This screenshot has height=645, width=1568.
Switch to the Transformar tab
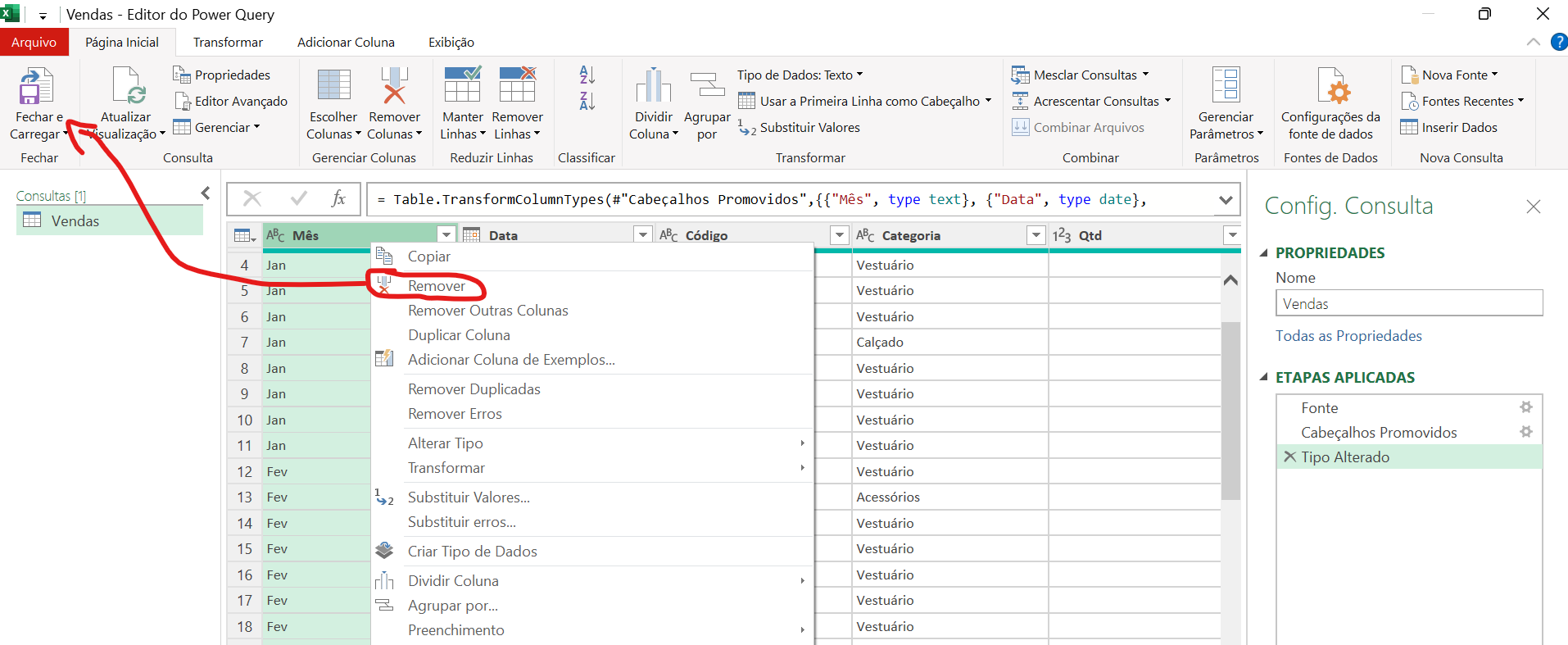(x=228, y=43)
